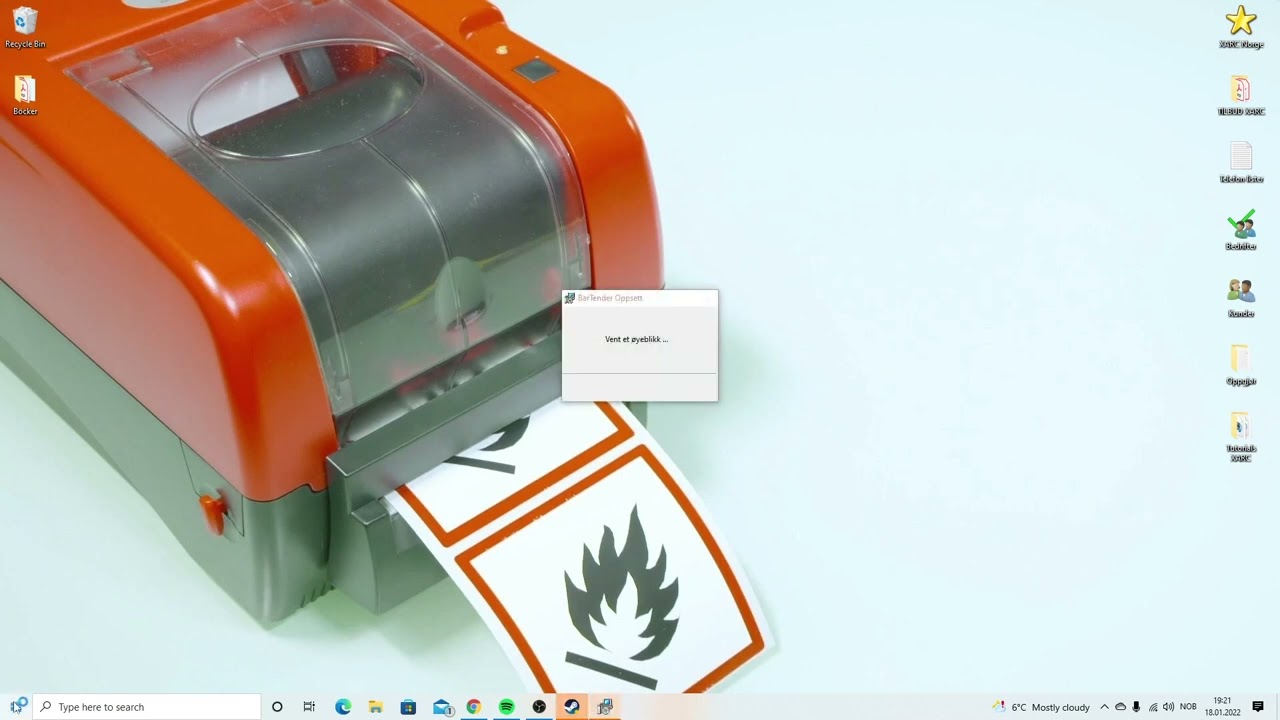This screenshot has height=720, width=1280.
Task: Open the clock showing 19:21
Action: tap(1221, 707)
